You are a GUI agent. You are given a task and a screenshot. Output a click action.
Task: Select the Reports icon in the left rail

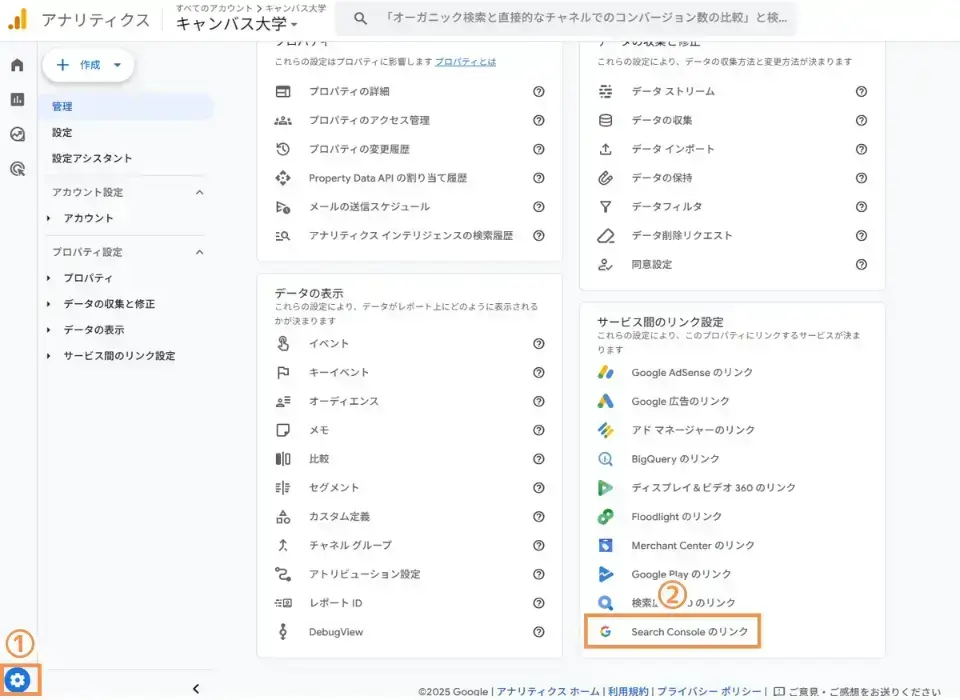point(15,100)
